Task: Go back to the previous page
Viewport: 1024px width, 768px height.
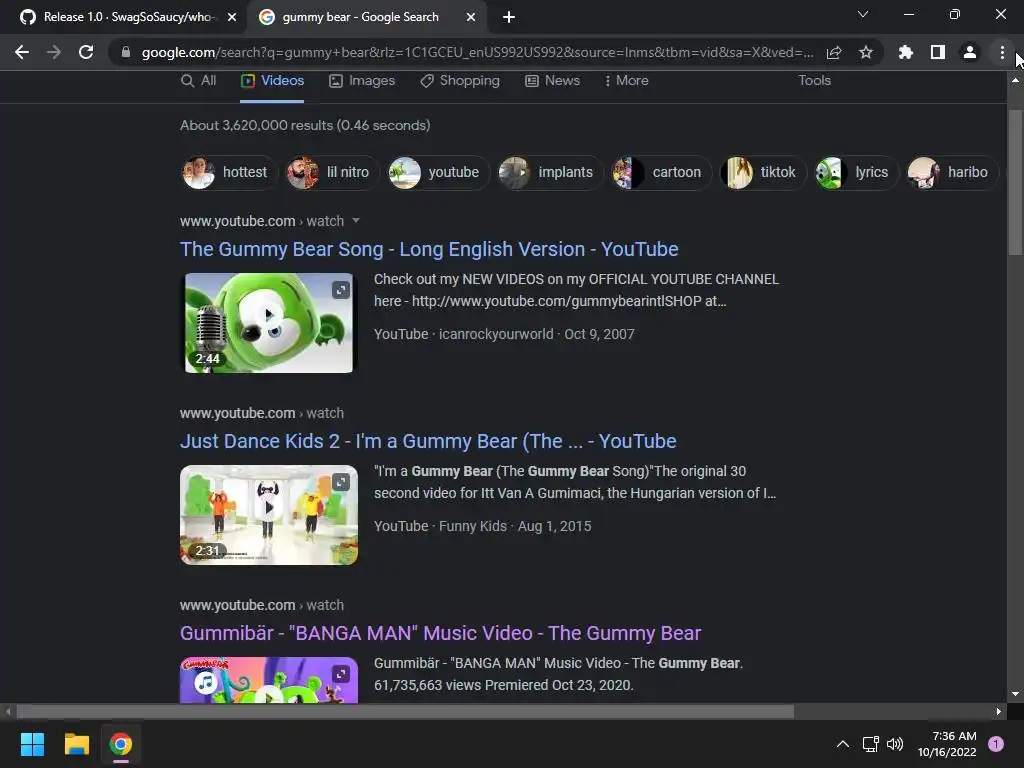Action: 22,52
